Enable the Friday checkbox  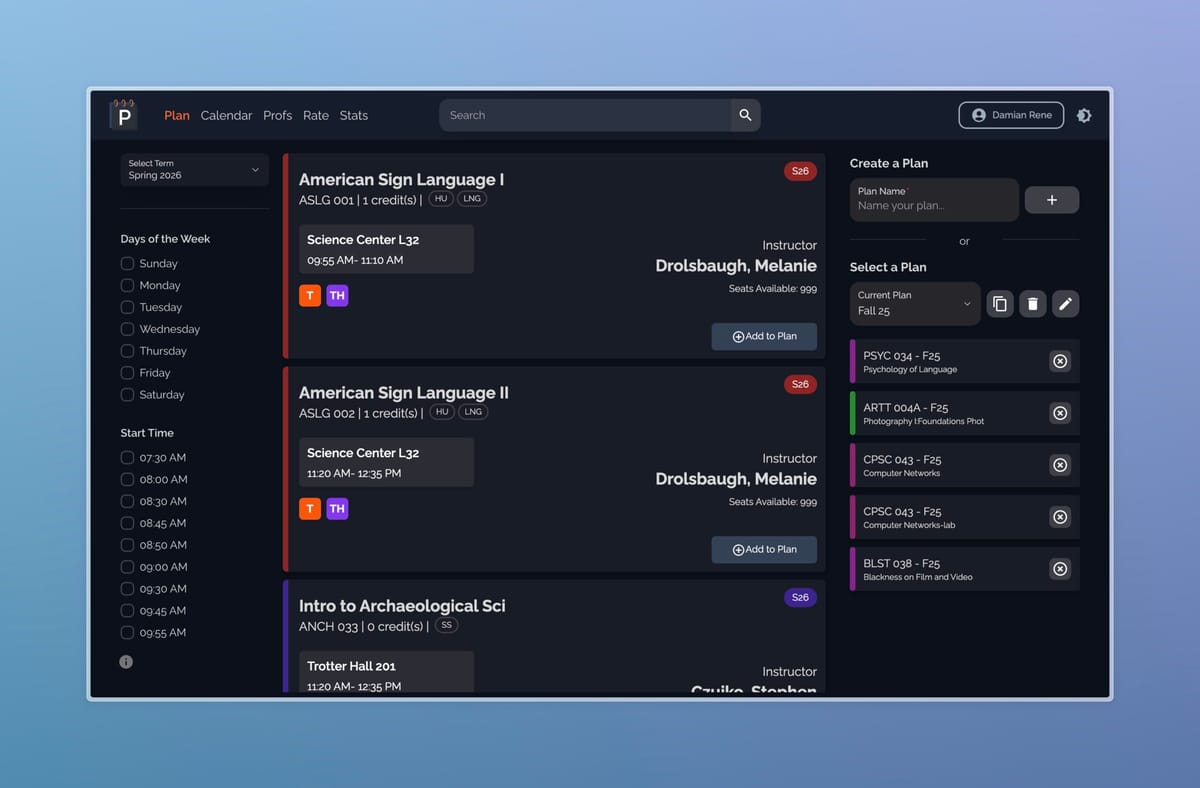pos(127,372)
